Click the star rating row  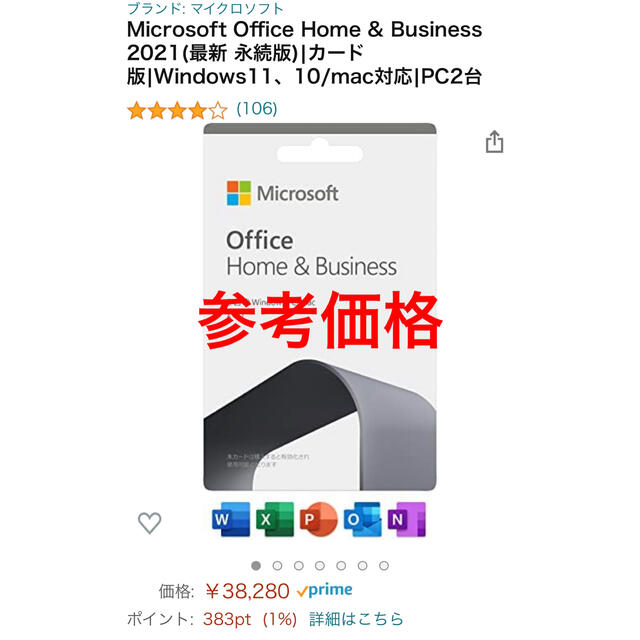click(x=177, y=110)
